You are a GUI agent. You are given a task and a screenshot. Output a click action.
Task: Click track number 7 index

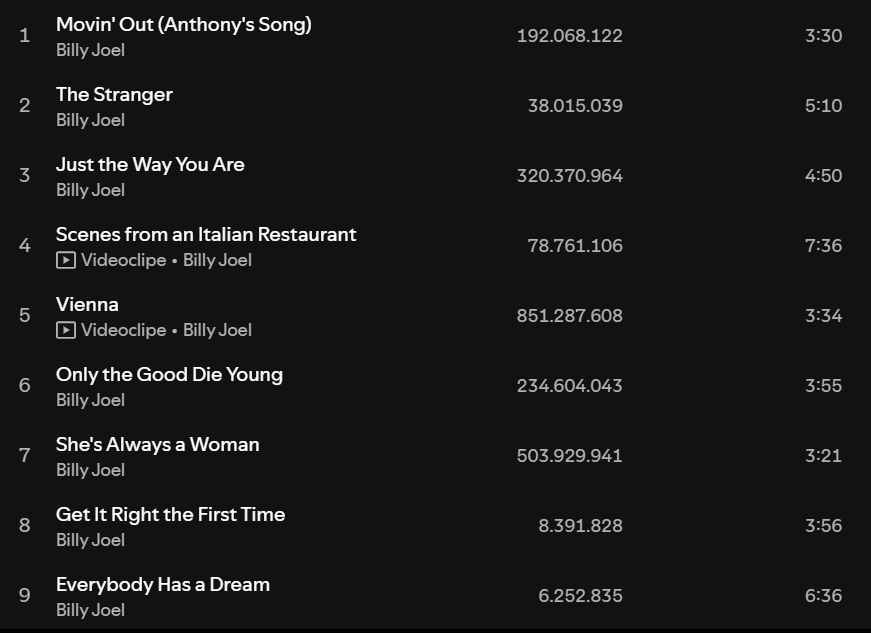pos(24,455)
